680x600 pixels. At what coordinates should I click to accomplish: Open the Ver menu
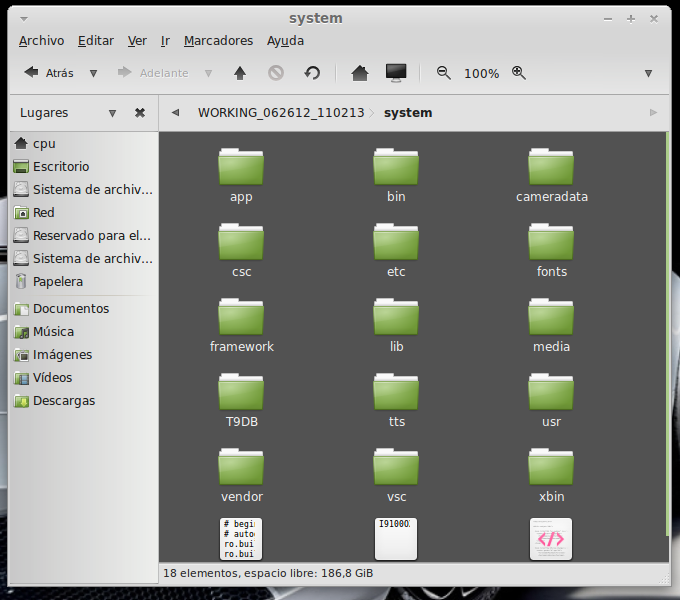coord(137,41)
